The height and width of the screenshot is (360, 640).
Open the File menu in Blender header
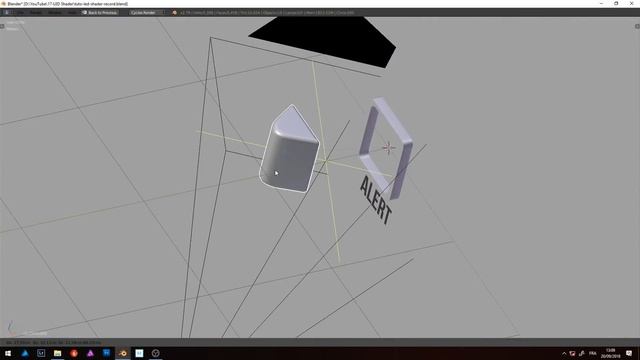pyautogui.click(x=20, y=13)
